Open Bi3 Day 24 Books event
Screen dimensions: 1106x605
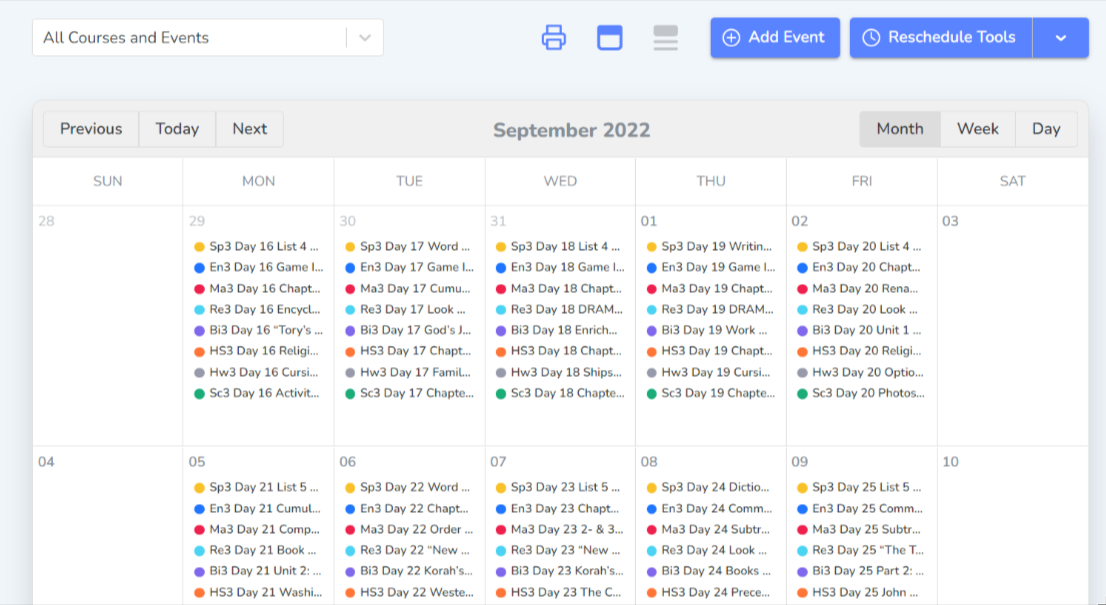[x=710, y=571]
